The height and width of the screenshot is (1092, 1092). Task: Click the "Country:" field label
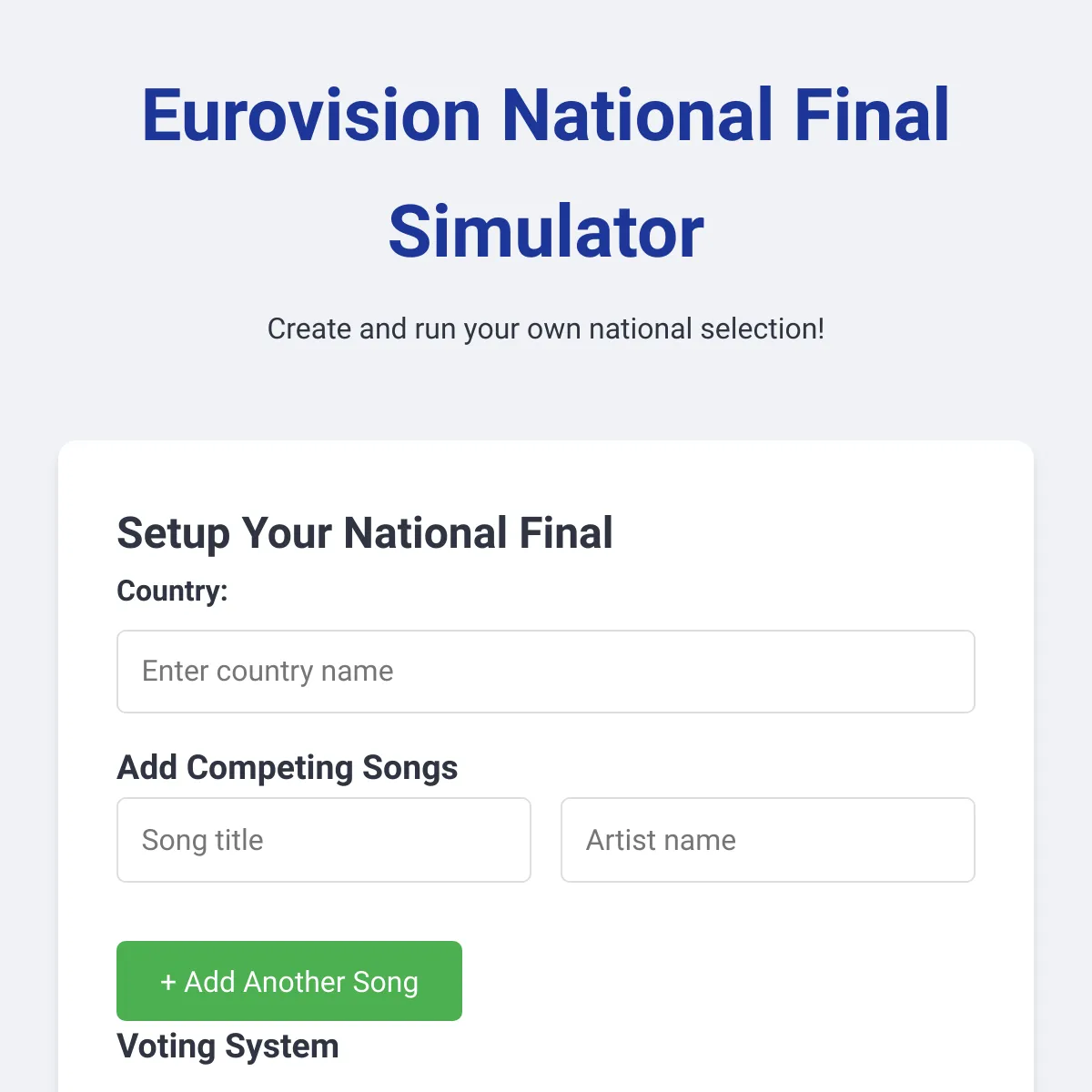172,591
